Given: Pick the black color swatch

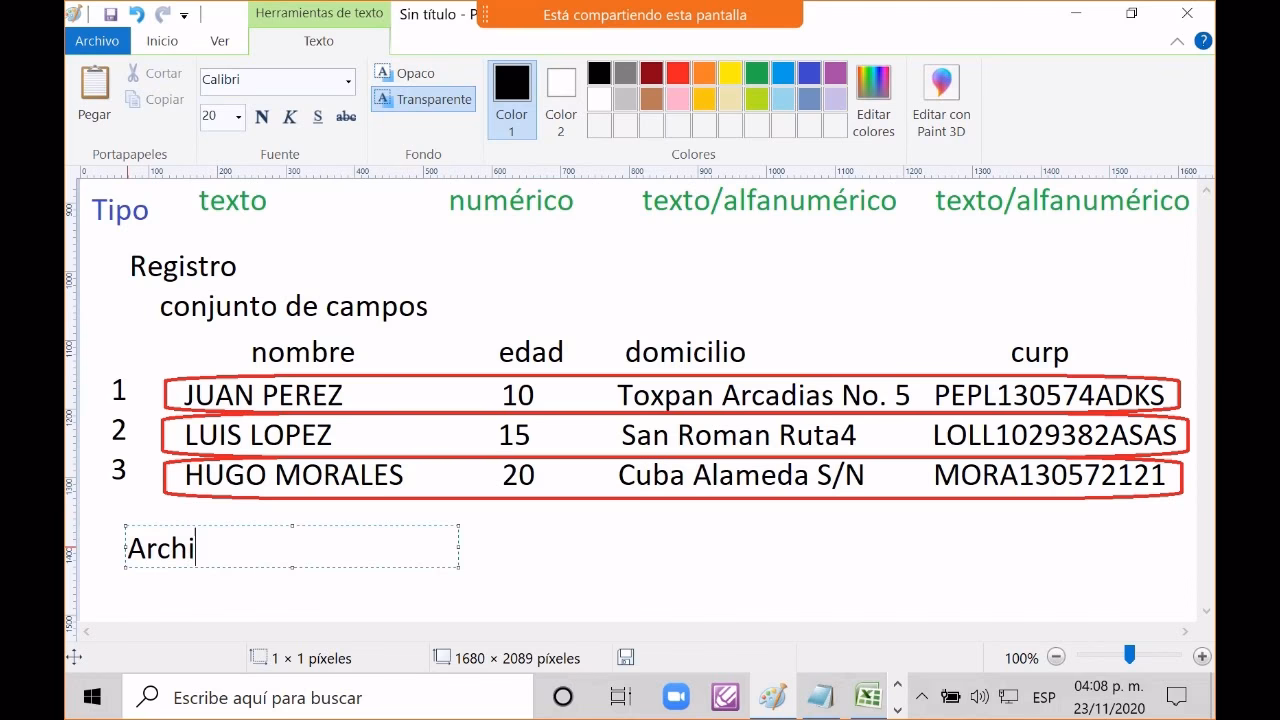Looking at the screenshot, I should point(599,73).
